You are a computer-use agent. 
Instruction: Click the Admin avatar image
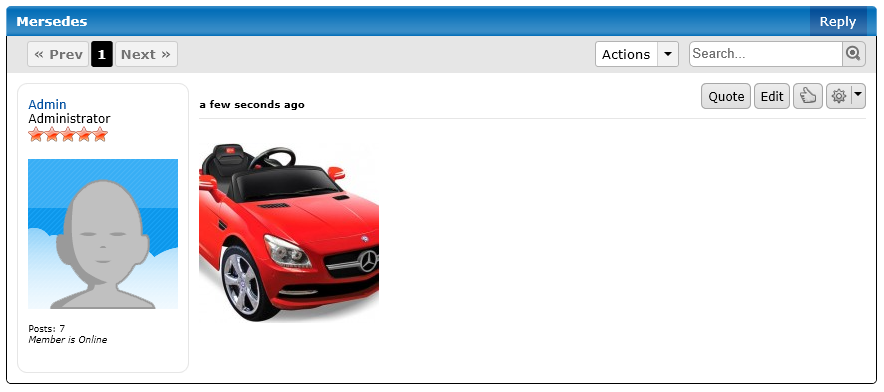103,234
